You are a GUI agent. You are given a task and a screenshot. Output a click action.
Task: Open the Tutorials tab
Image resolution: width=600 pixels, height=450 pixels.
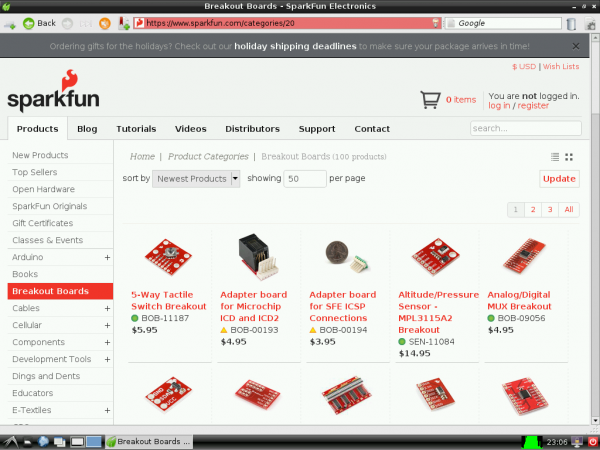(136, 129)
